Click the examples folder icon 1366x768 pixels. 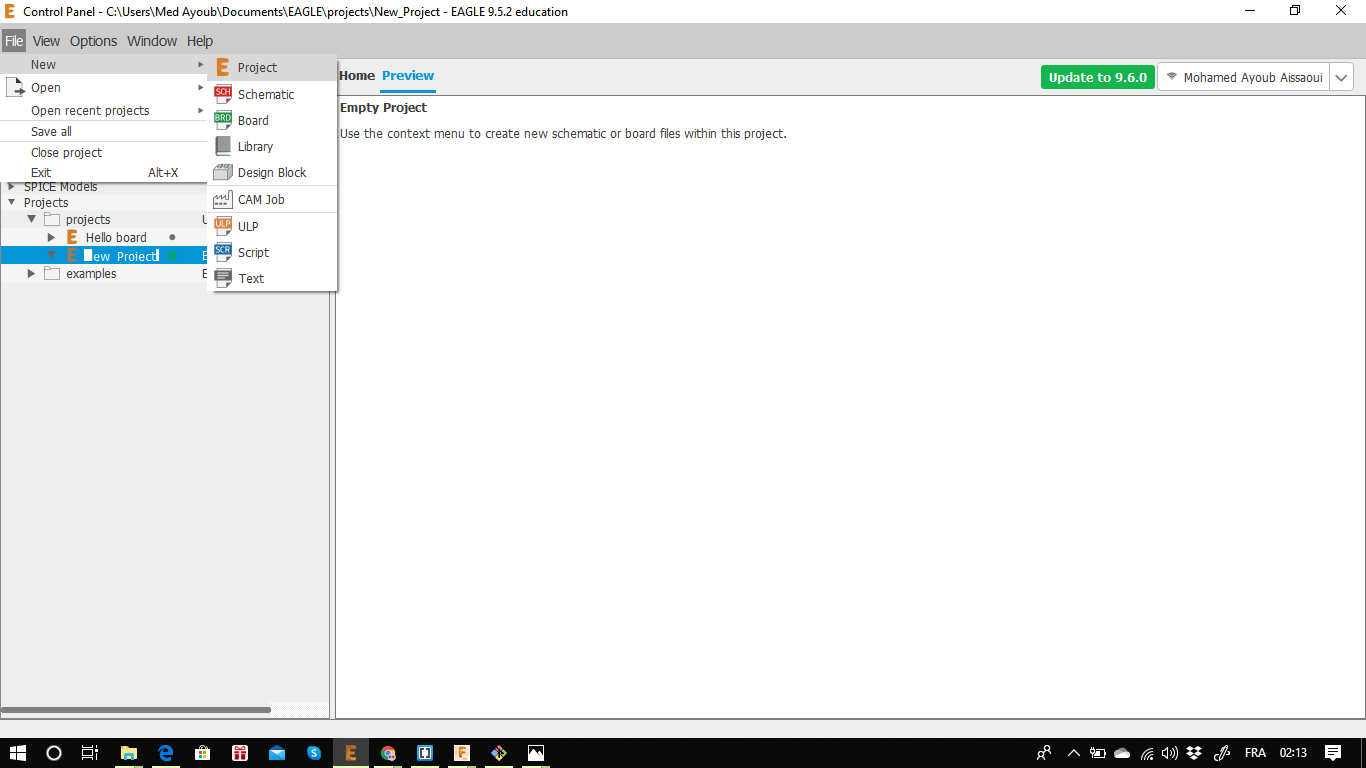[x=52, y=273]
